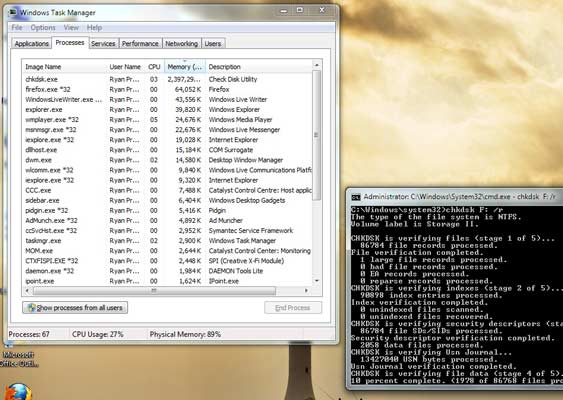Sort by Image Name column header
Viewport: 563px width, 400px height.
click(64, 67)
